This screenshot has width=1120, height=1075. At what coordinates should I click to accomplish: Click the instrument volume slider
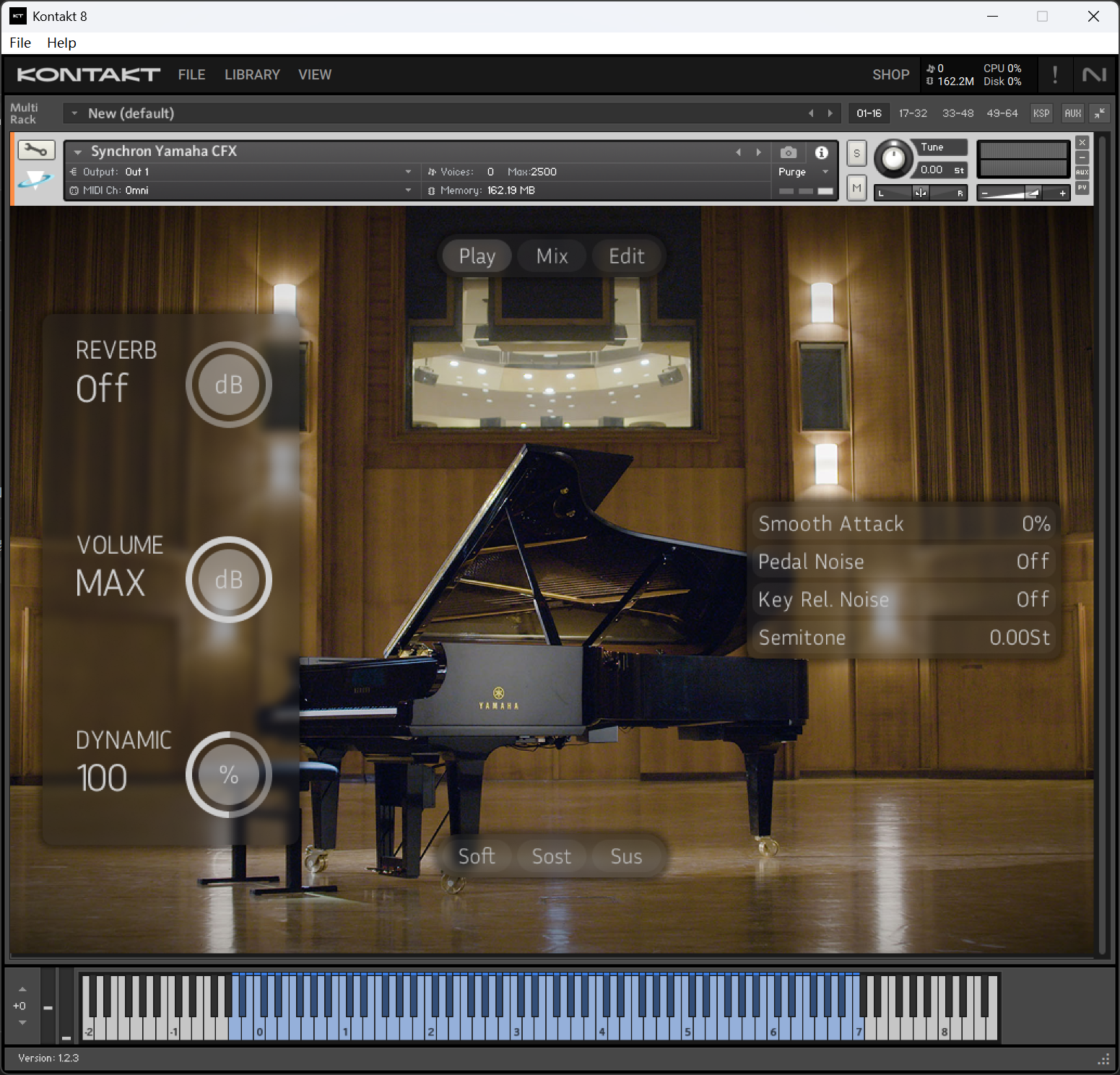click(1023, 193)
